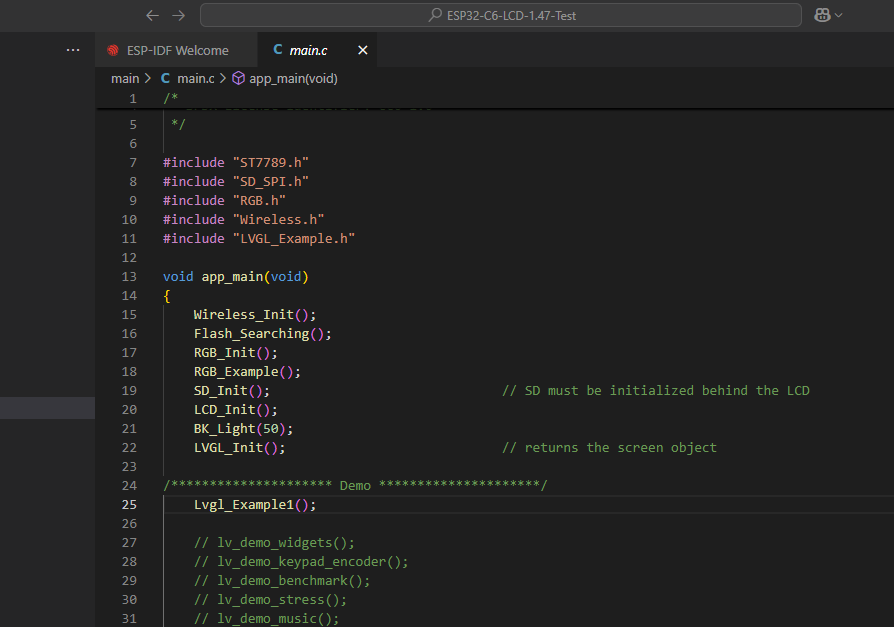
Task: Click the C file icon on main.c tab
Action: (278, 50)
